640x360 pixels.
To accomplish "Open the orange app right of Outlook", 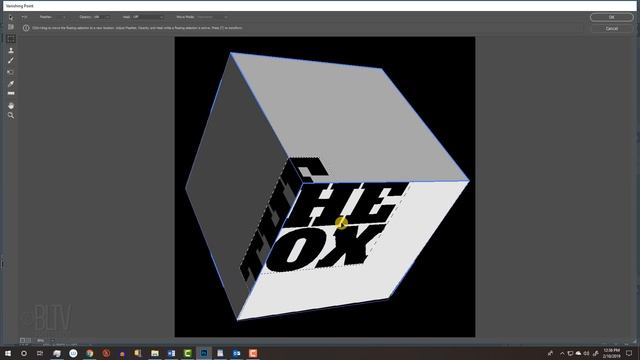I will coord(253,353).
